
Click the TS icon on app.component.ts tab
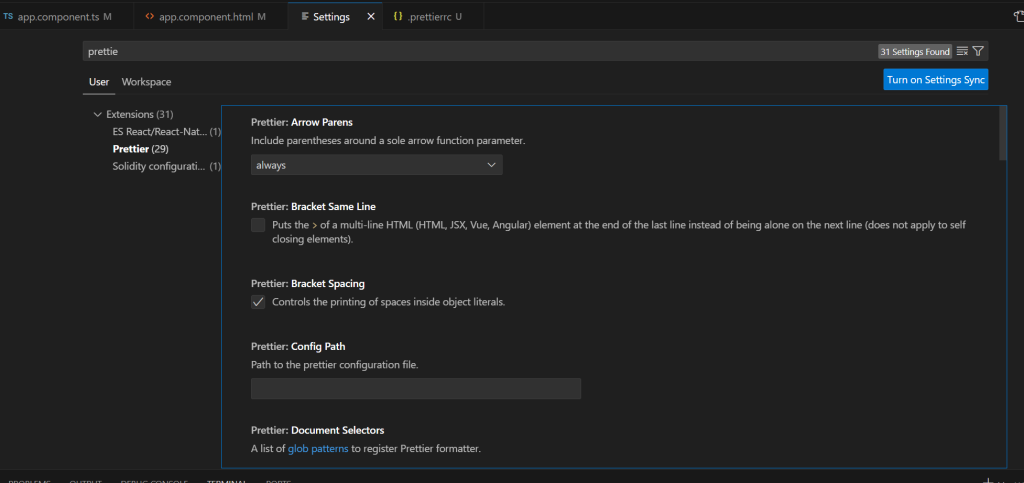(x=8, y=17)
